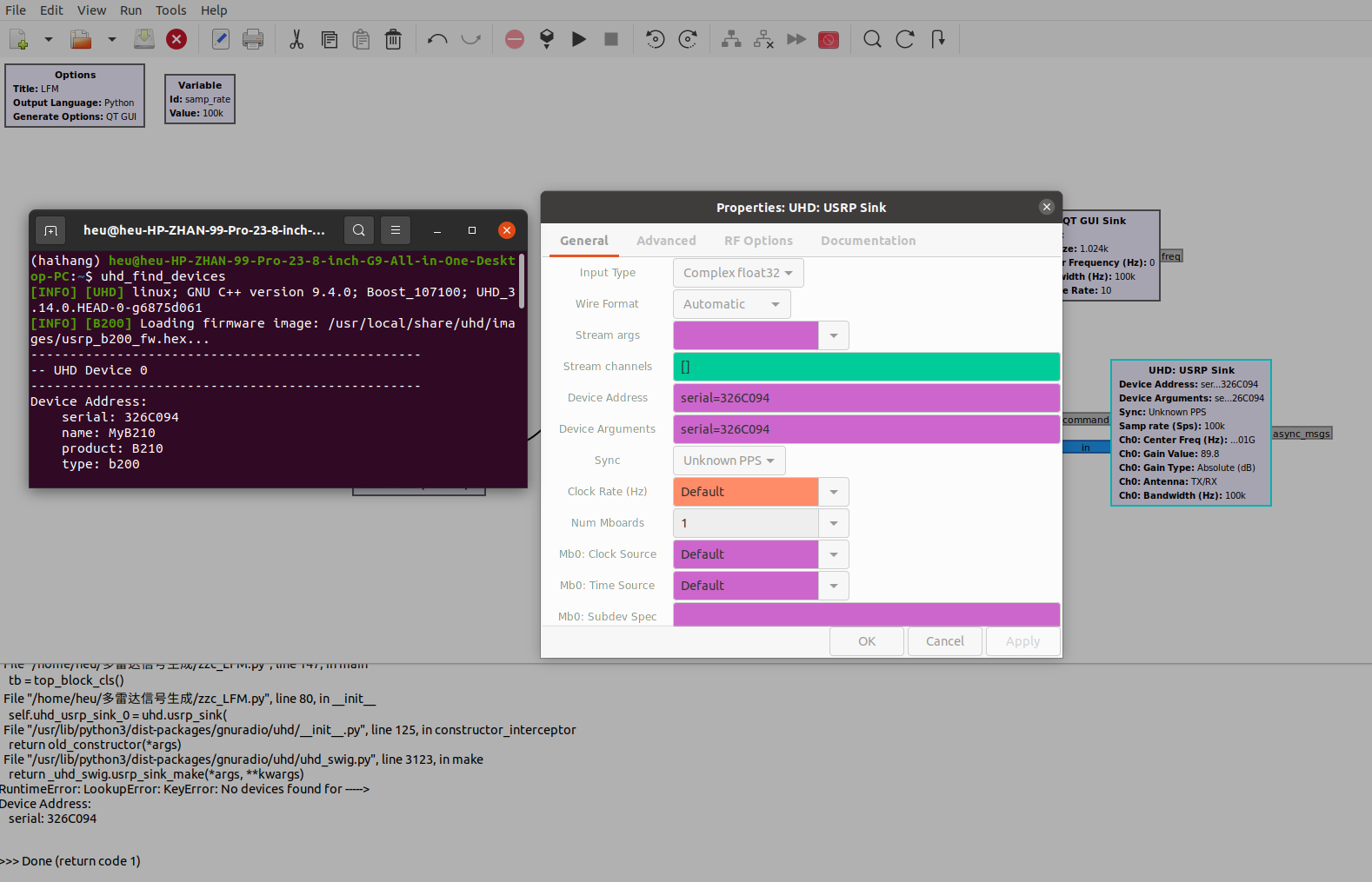Undo the last action in the toolbar
The height and width of the screenshot is (882, 1372).
[437, 39]
